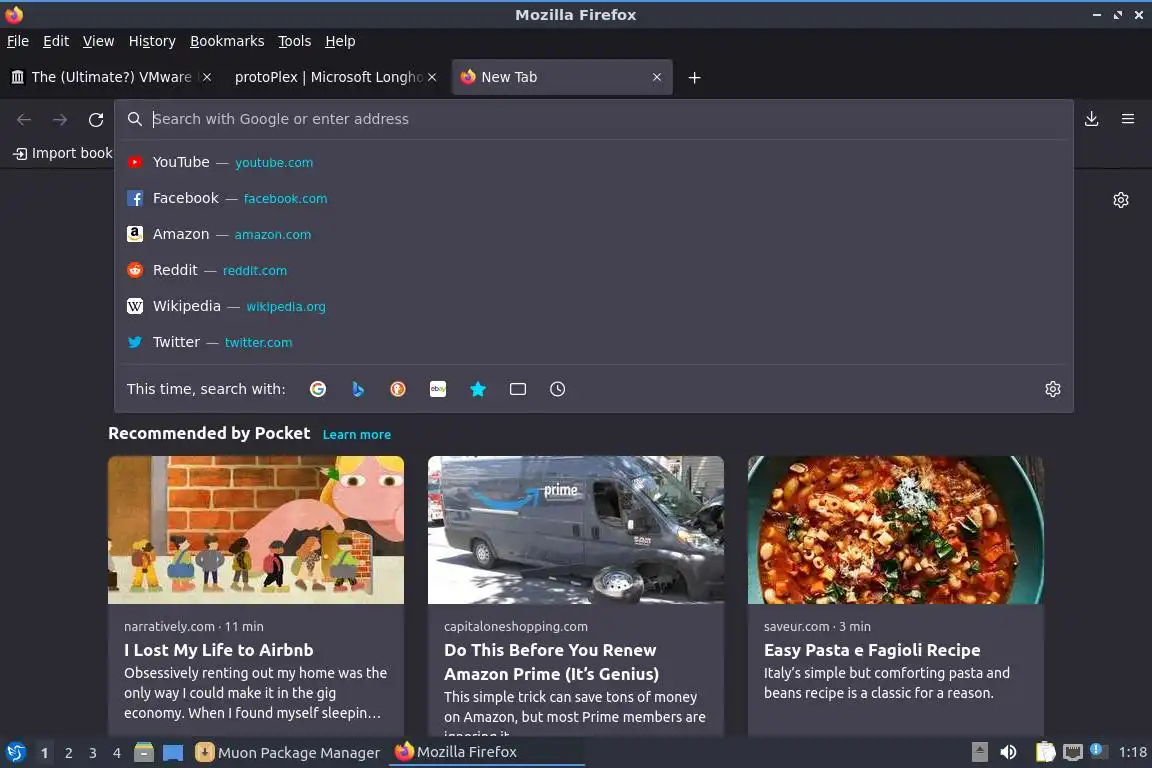Click the notes clipboard tray icon
The height and width of the screenshot is (768, 1152).
coord(1045,752)
